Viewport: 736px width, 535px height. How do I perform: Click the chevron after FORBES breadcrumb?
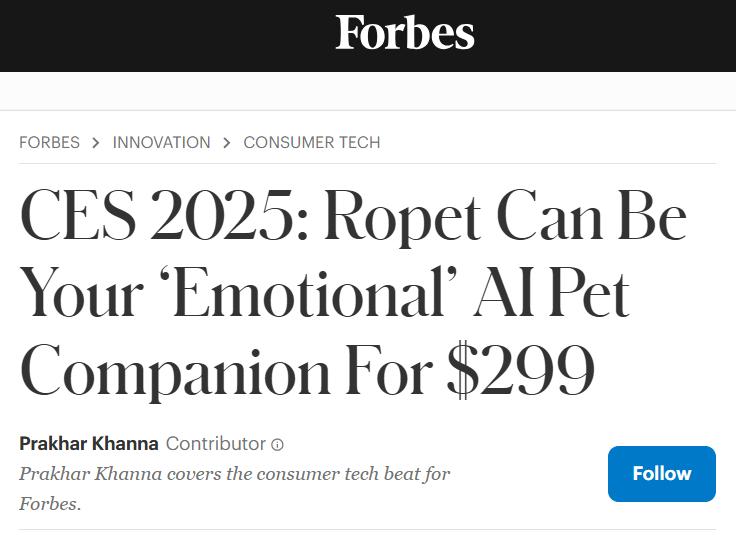click(96, 143)
